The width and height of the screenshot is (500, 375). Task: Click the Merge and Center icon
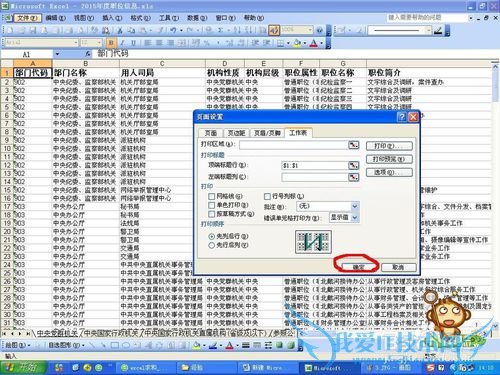pos(182,43)
